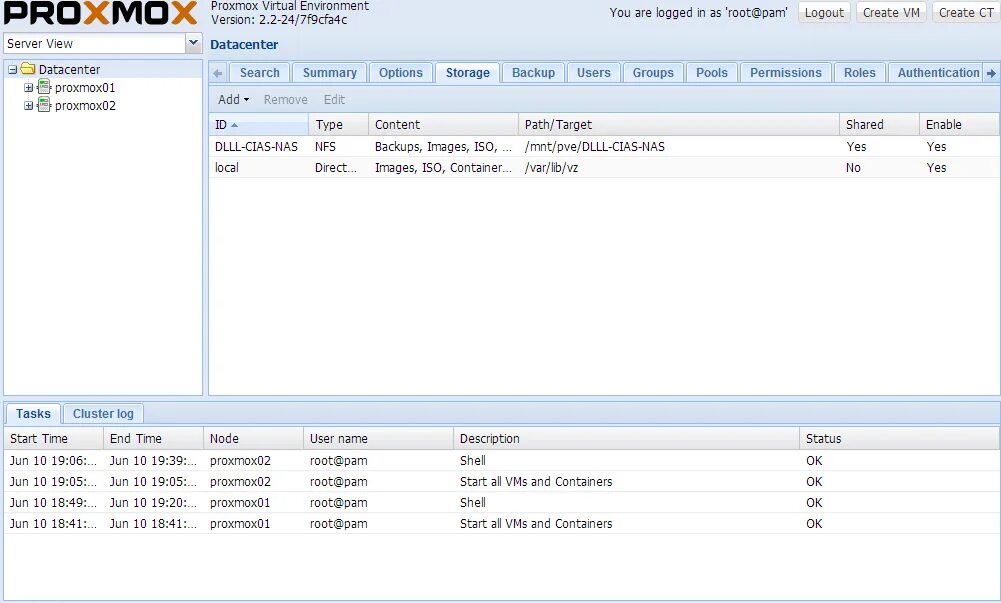Screen dimensions: 1001x603
Task: Open the Add storage dropdown
Action: [x=233, y=100]
